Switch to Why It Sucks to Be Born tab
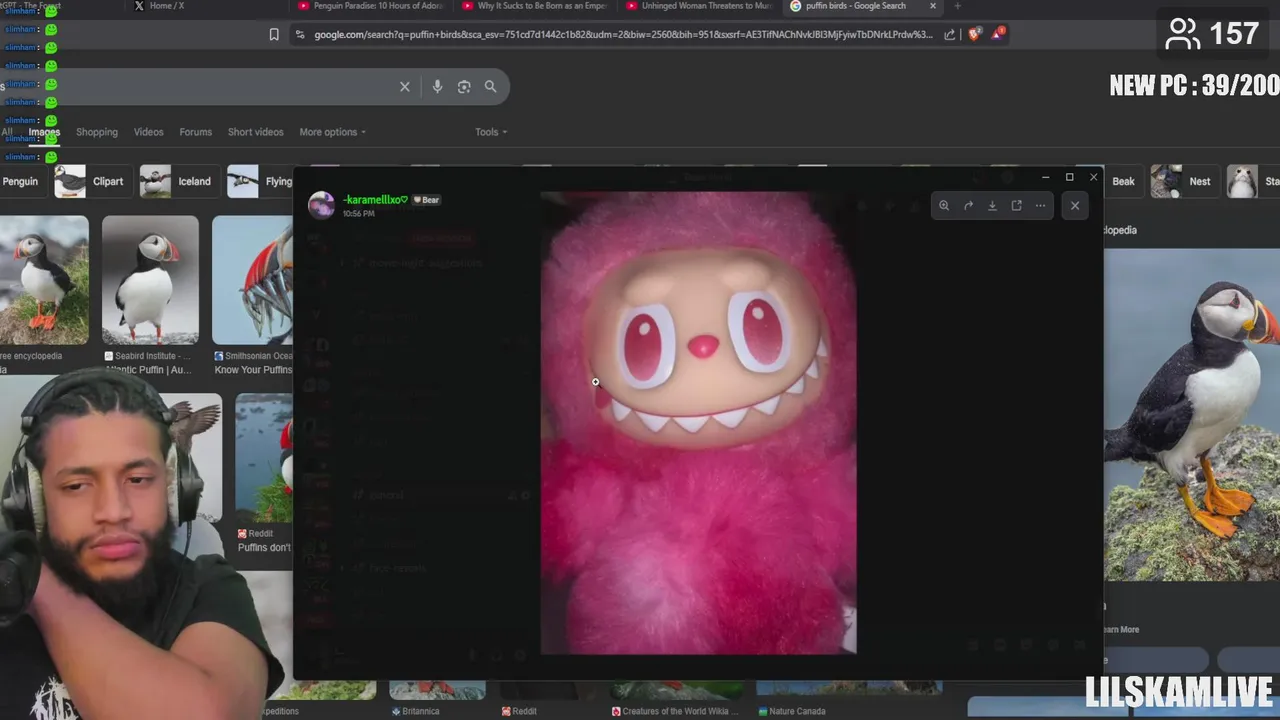 534,6
